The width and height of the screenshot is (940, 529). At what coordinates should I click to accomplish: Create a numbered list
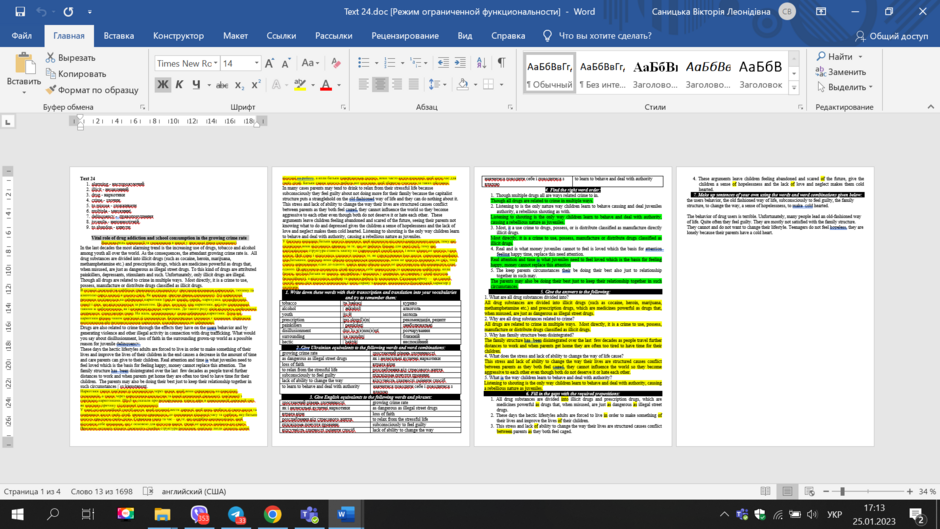point(390,63)
